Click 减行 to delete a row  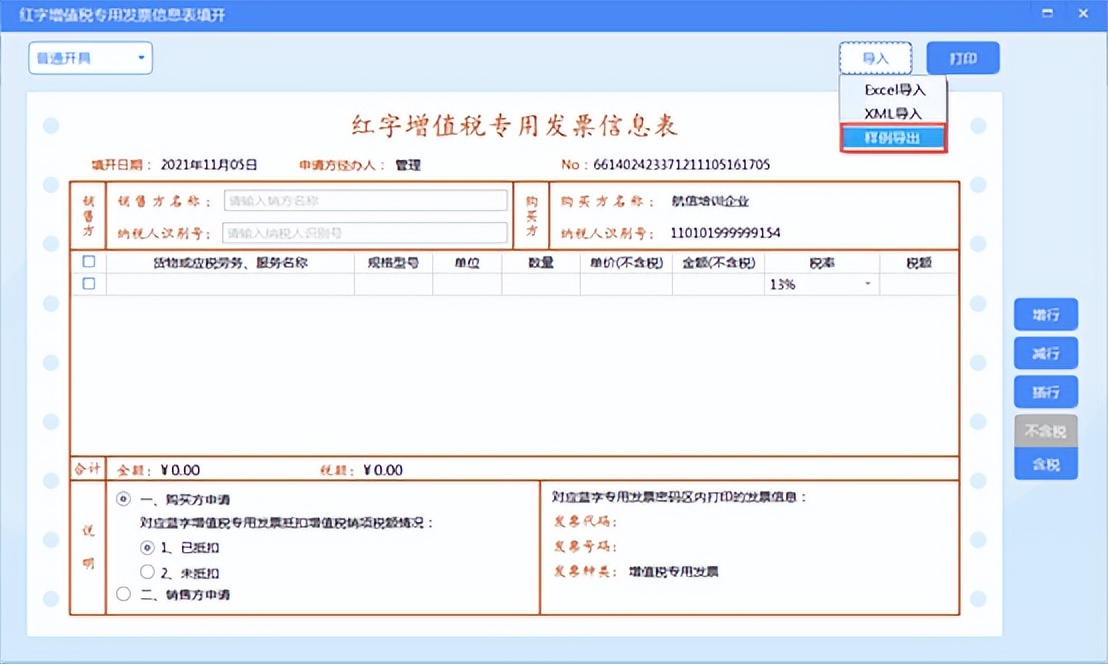[x=1045, y=352]
